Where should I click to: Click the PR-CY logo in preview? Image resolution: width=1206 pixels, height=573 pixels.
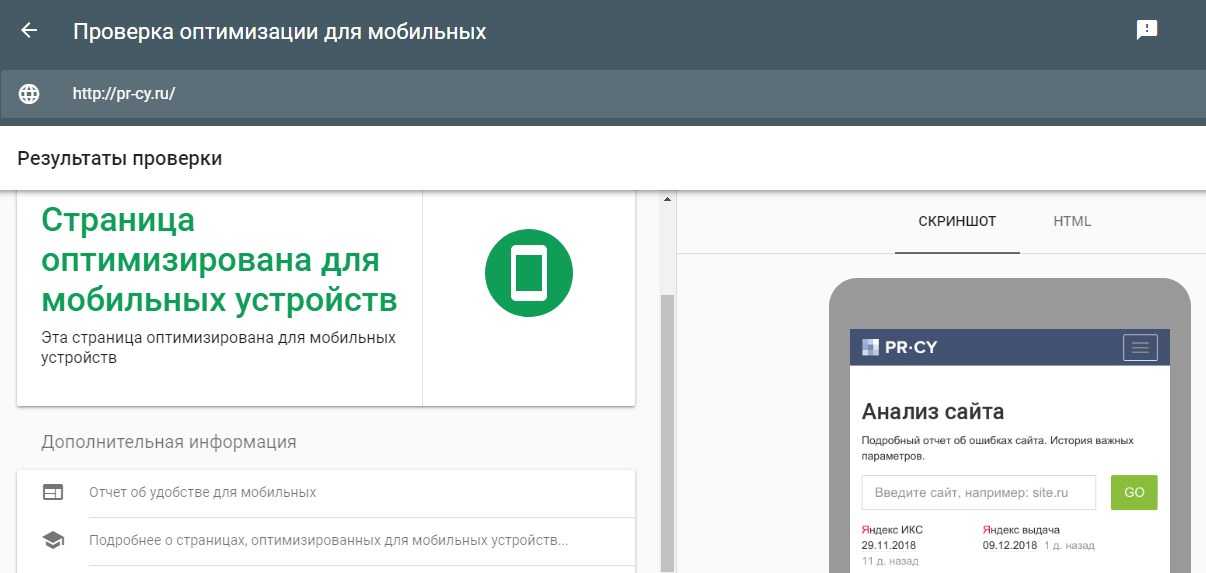click(900, 348)
